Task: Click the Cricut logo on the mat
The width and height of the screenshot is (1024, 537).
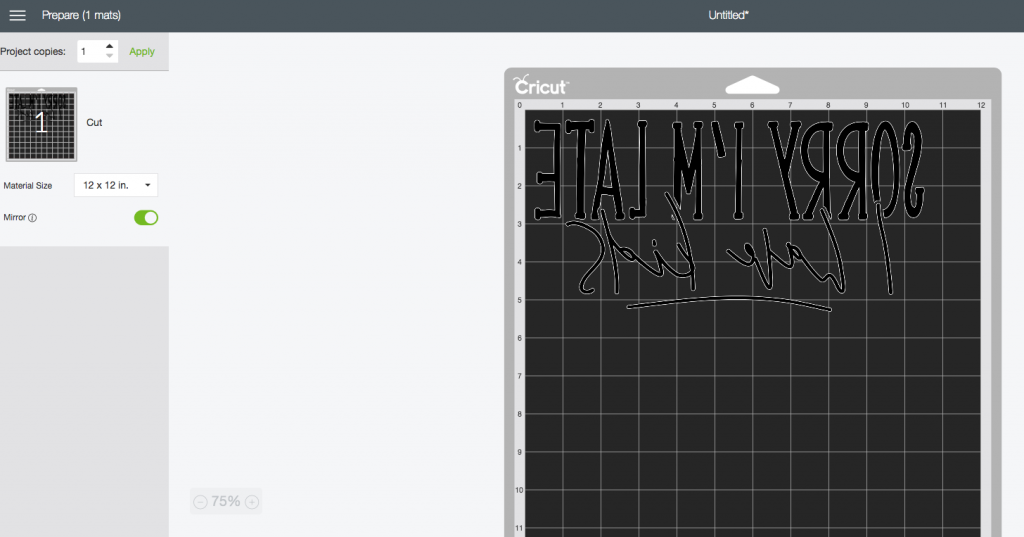Action: tap(541, 85)
